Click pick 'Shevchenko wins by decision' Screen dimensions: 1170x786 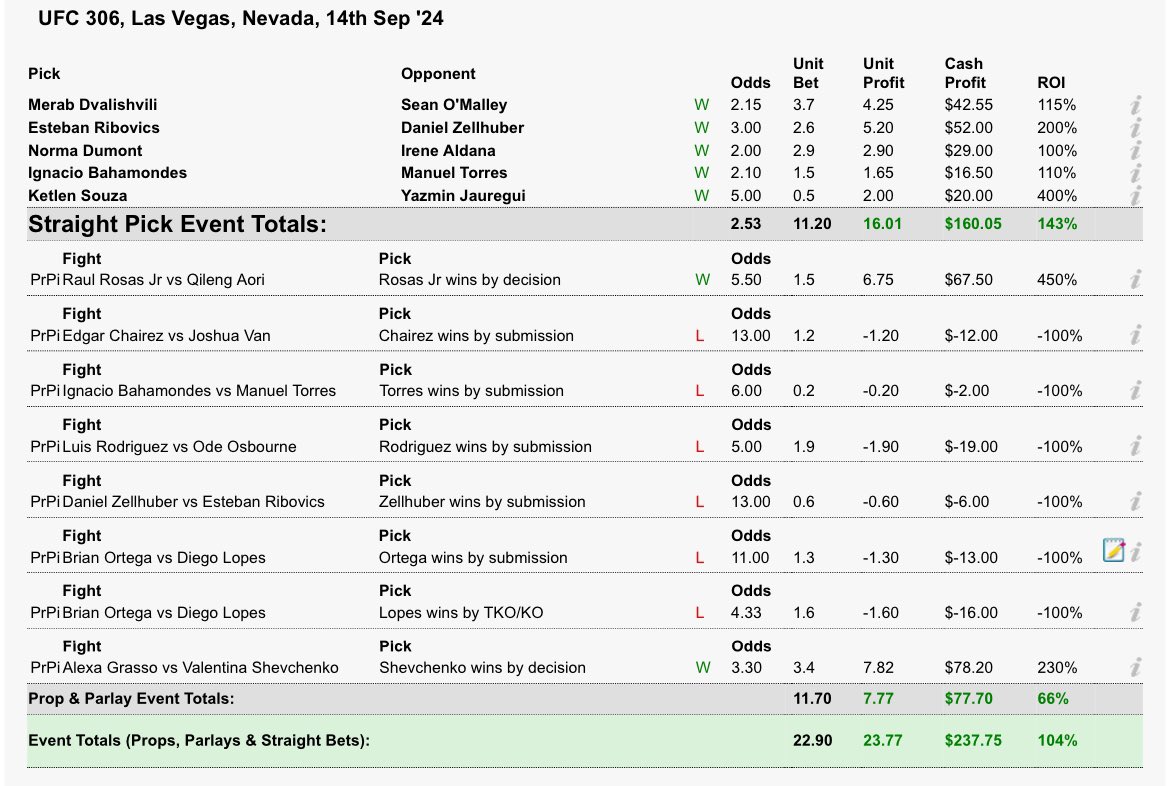click(482, 667)
